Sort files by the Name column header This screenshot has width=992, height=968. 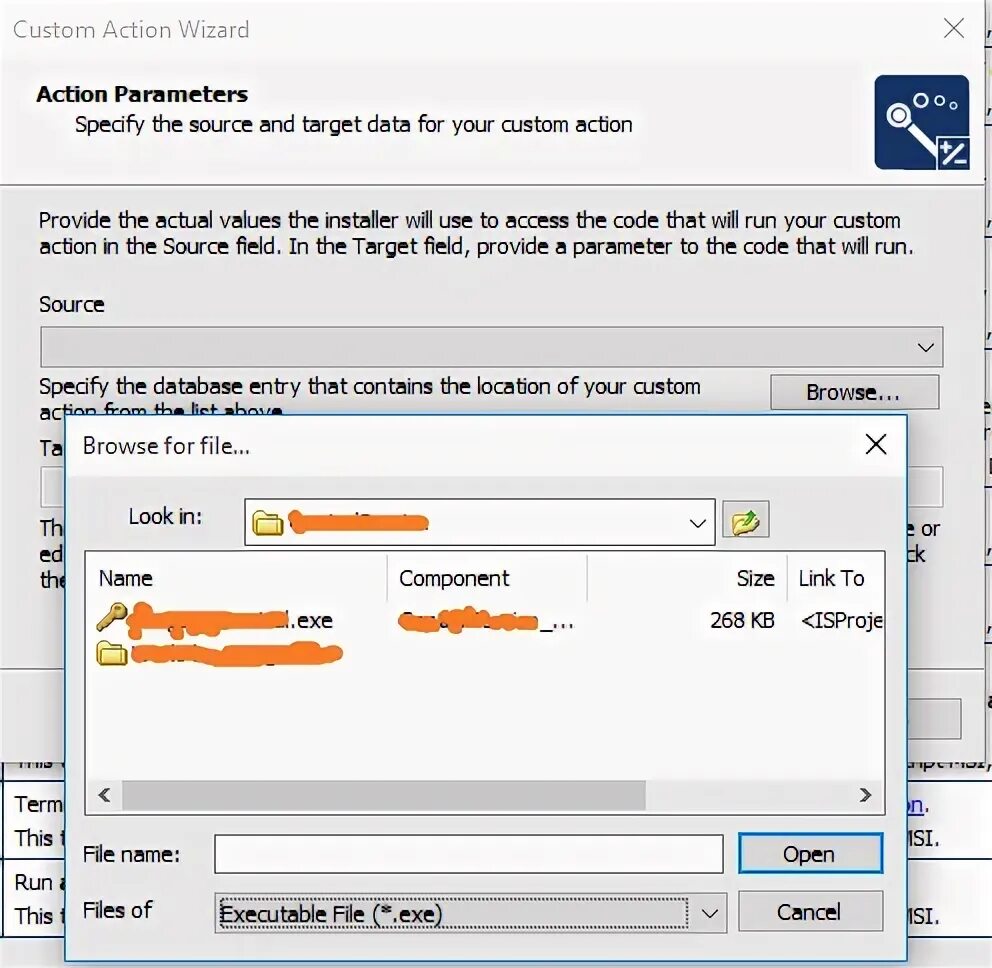click(125, 578)
